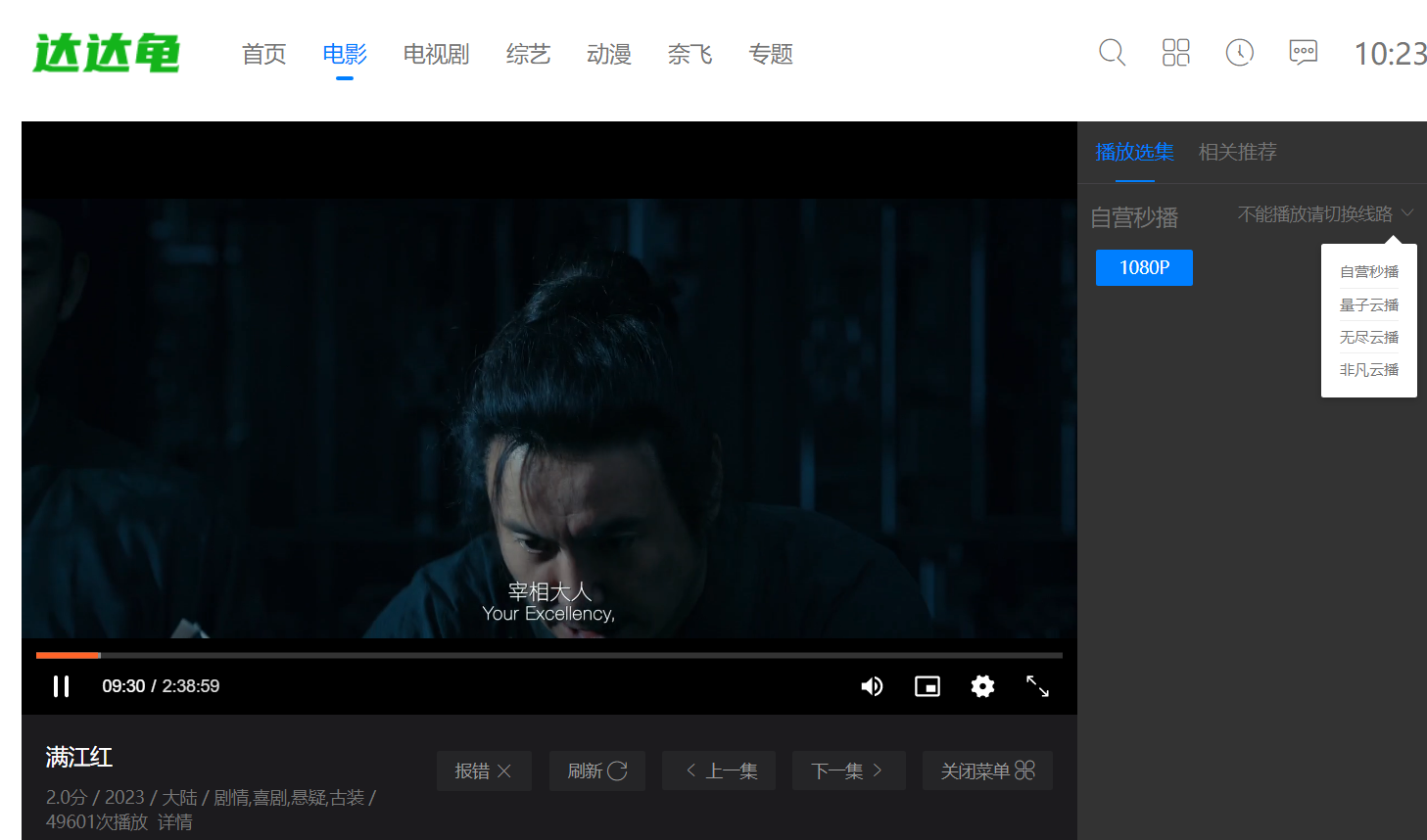This screenshot has height=840, width=1427.
Task: Click 关闭菜单 to close the menu
Action: [987, 770]
